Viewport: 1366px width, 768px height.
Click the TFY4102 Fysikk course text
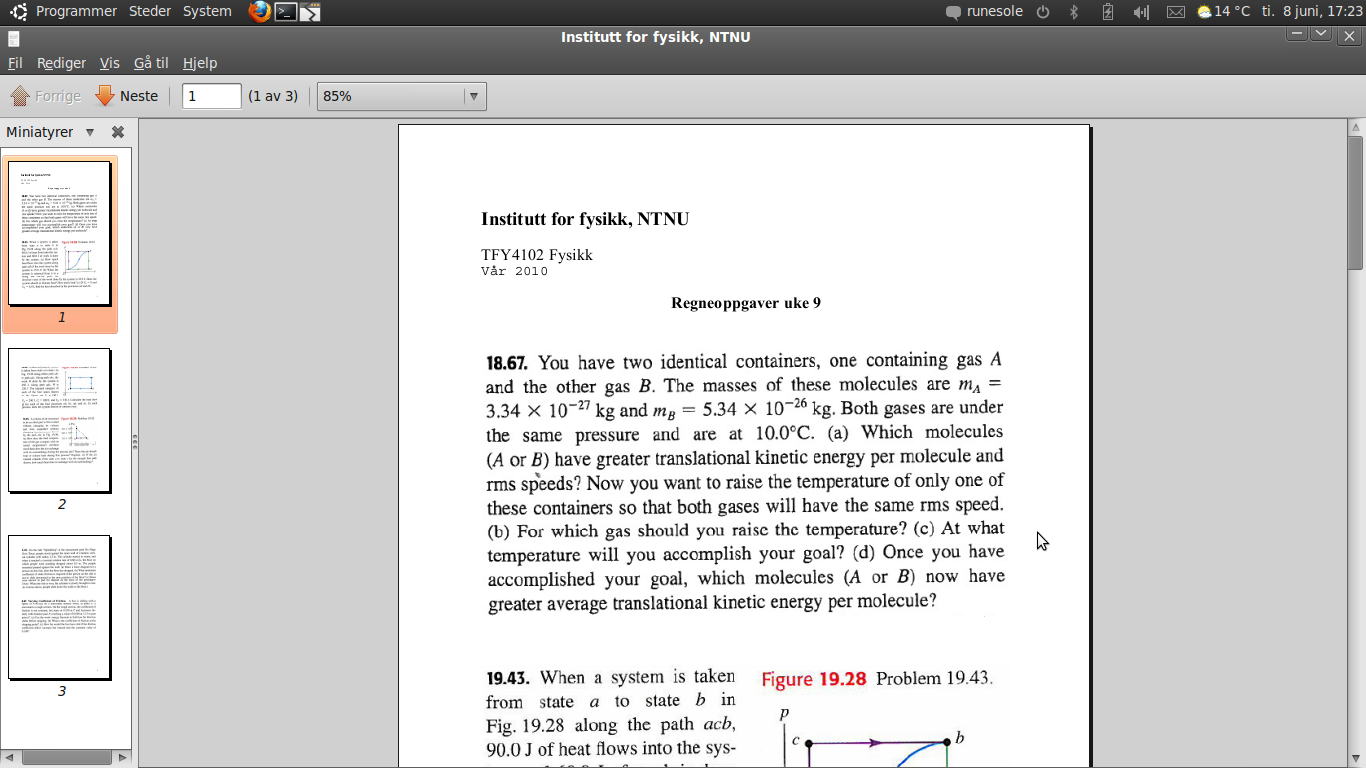coord(537,255)
